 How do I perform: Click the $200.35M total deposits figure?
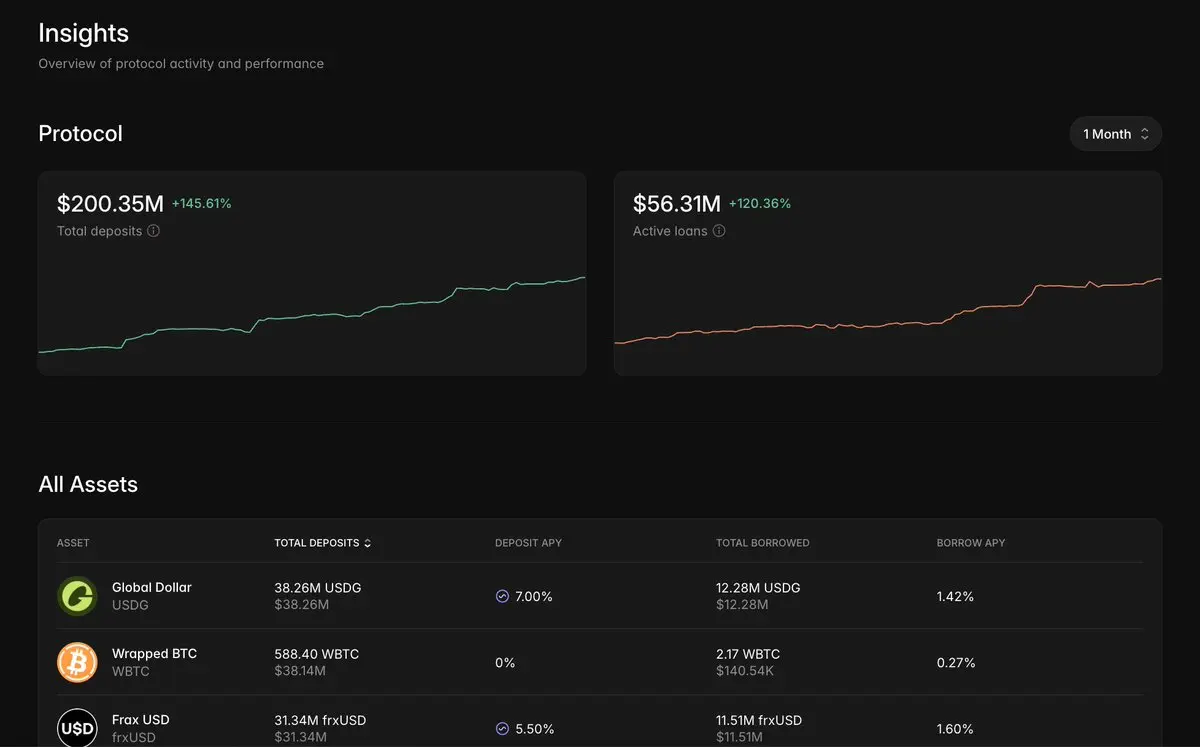[110, 204]
